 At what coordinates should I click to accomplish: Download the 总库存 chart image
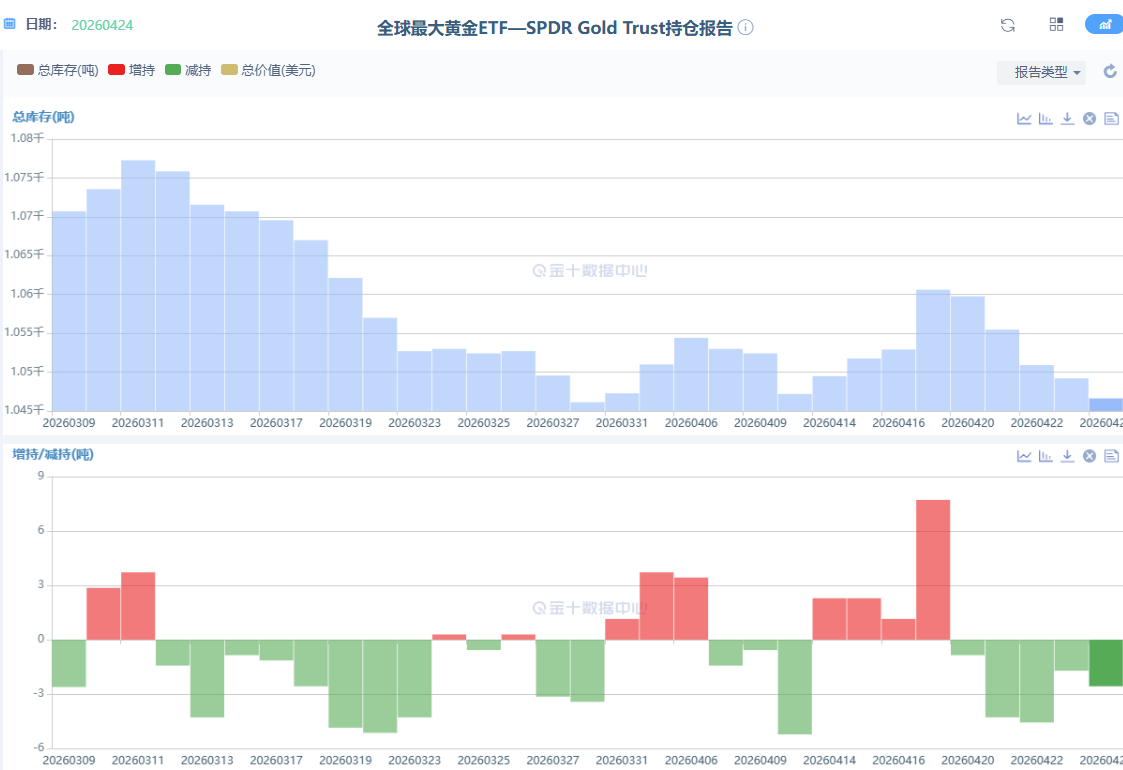pyautogui.click(x=1068, y=118)
